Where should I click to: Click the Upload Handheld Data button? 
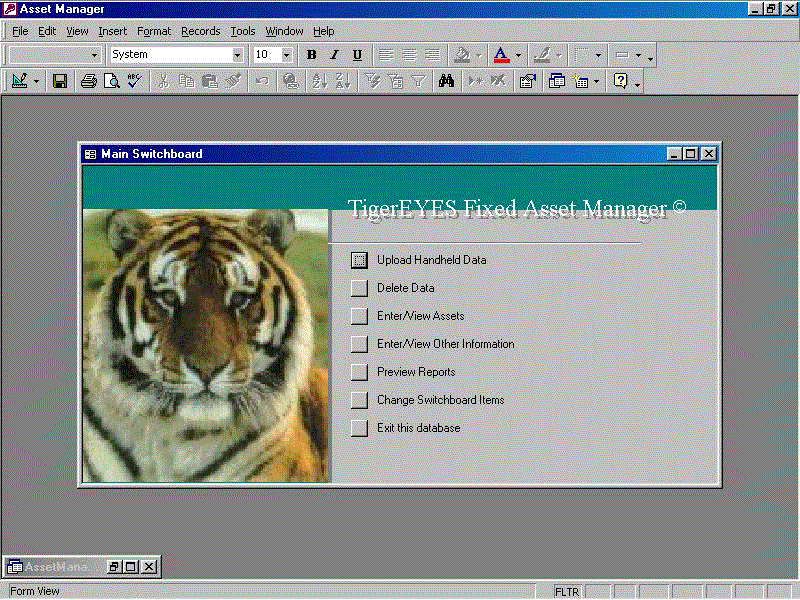359,260
